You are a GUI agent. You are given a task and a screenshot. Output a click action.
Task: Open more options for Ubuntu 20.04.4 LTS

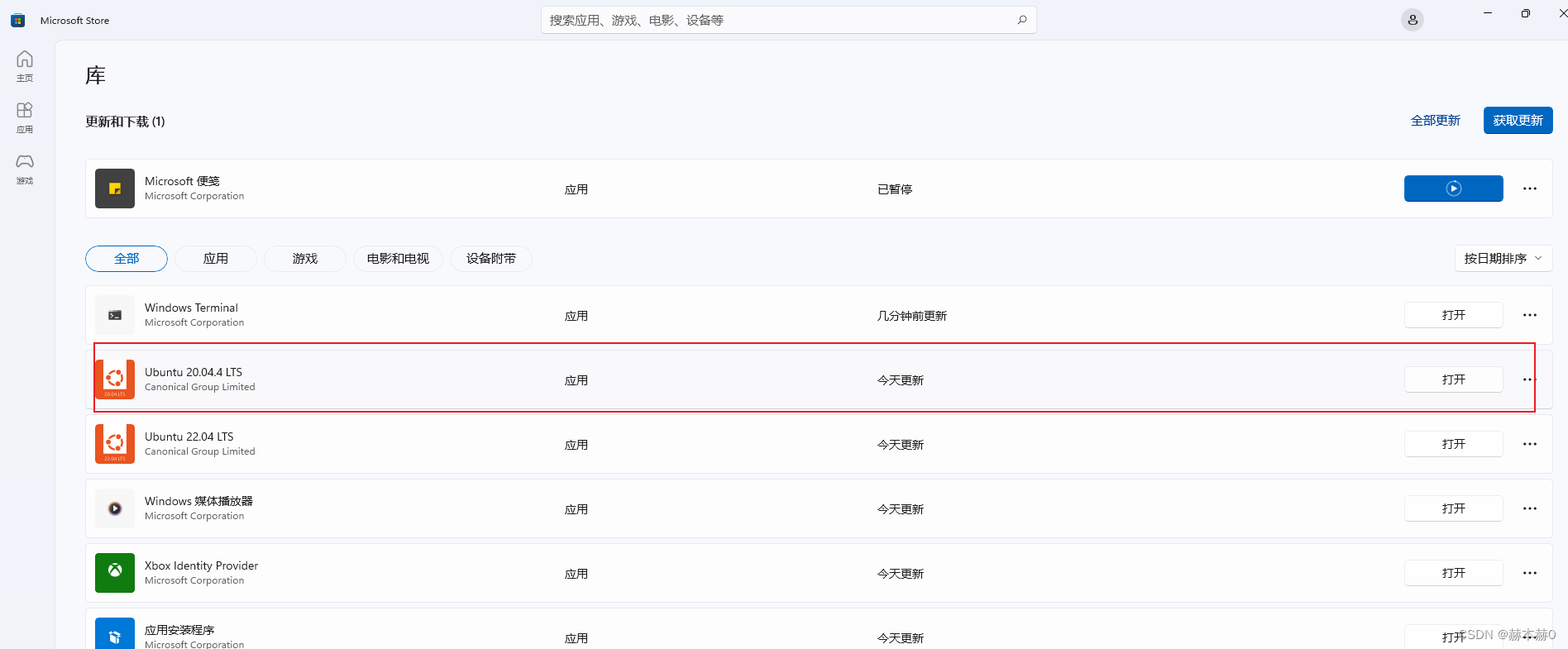pos(1530,379)
